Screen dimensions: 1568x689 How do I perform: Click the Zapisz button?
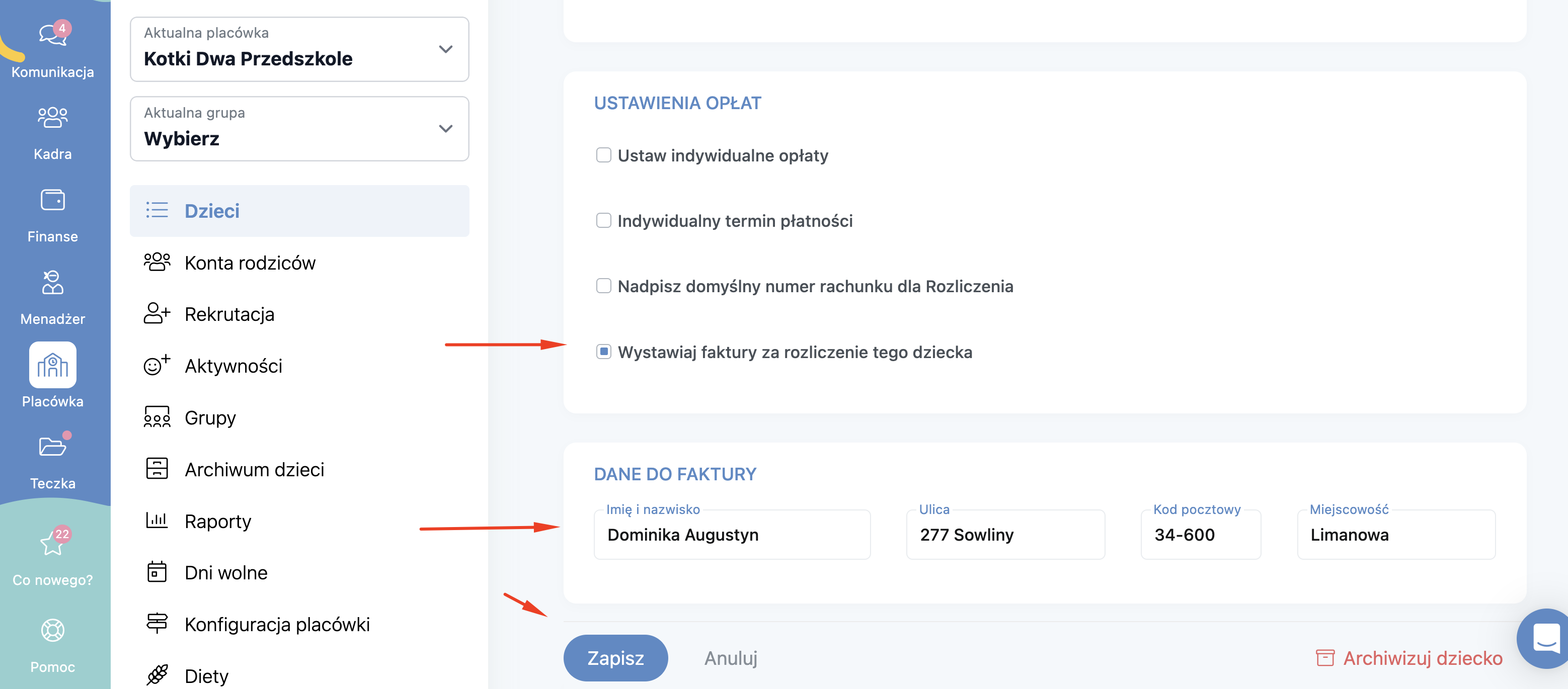(615, 658)
